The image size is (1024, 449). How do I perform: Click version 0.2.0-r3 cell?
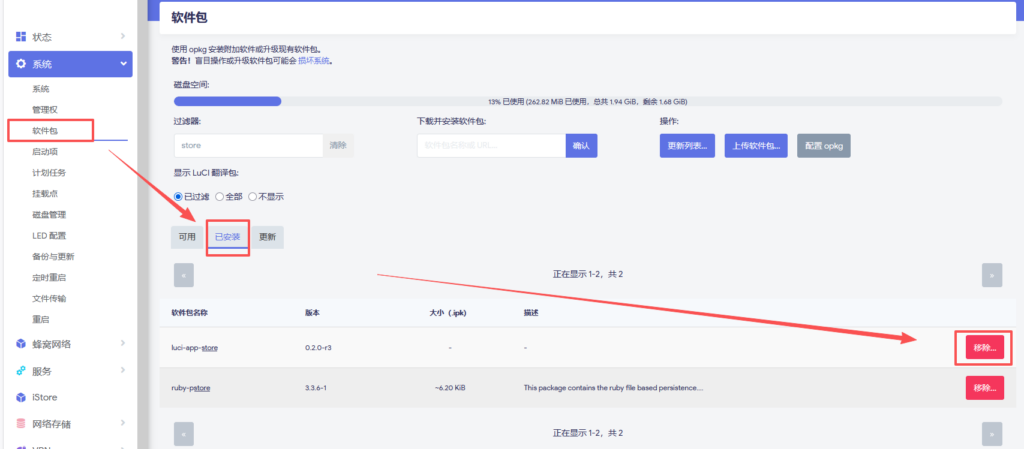[x=319, y=348]
